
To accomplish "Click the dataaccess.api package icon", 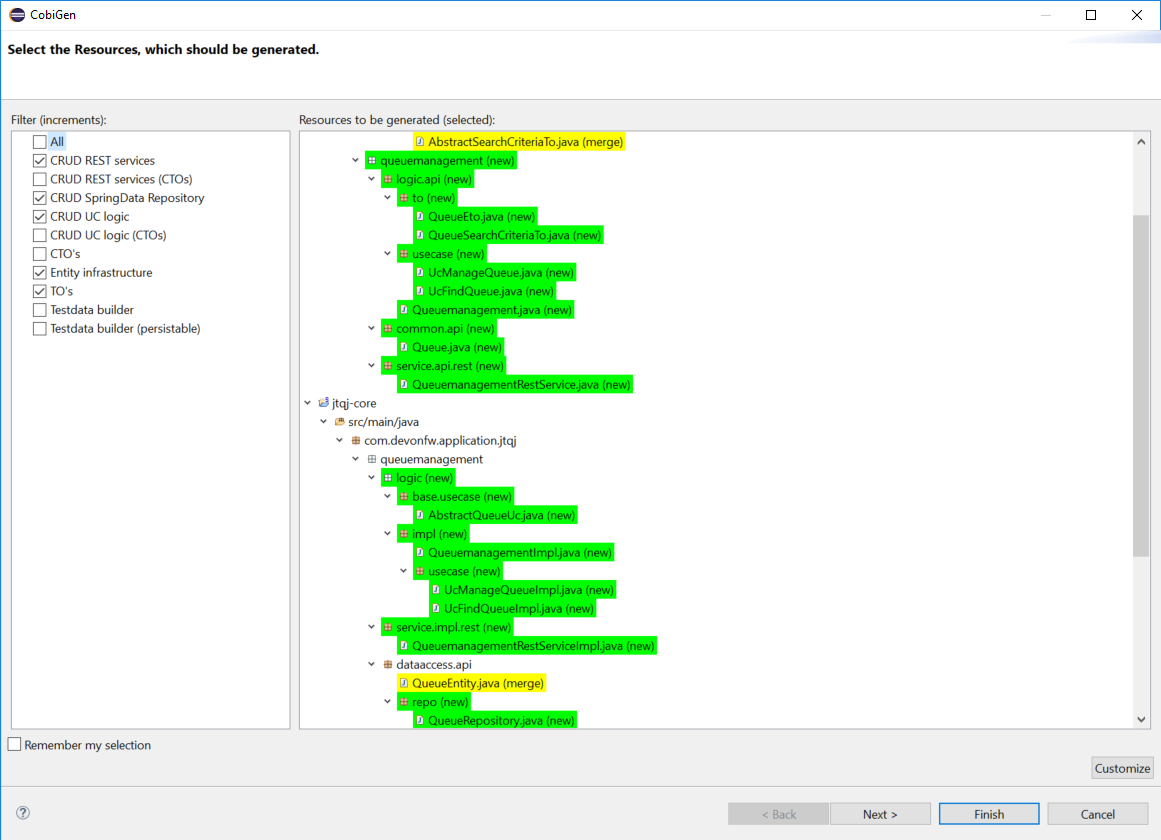I will pyautogui.click(x=388, y=665).
